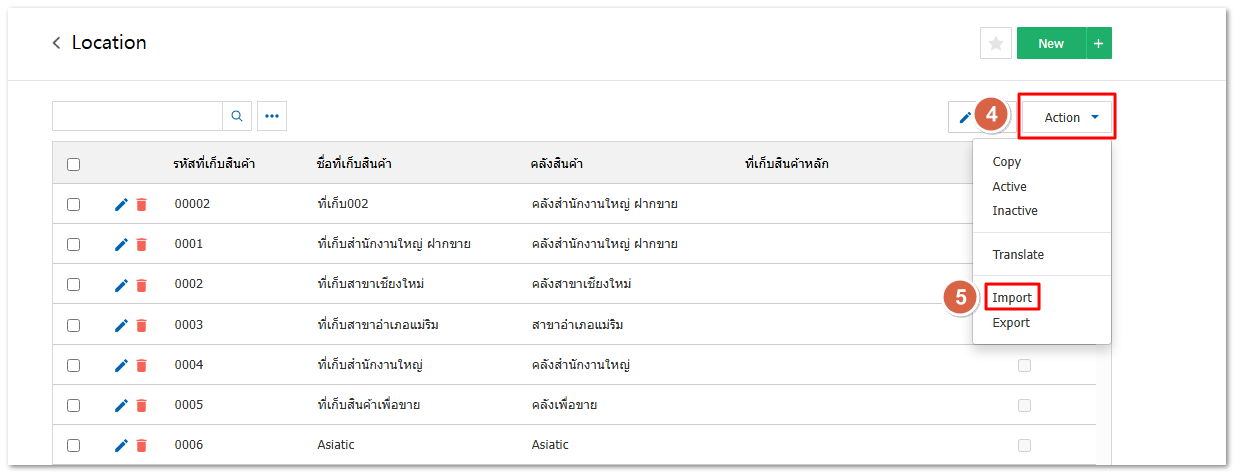Click the back arrow beside Location
Screen dimensions: 1234x473
[x=57, y=43]
